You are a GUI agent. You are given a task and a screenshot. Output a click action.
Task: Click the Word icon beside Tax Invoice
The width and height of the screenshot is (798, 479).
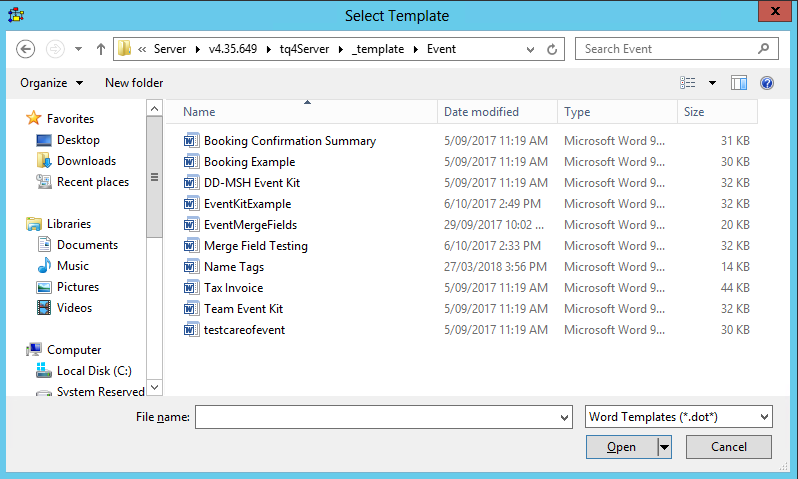point(192,288)
